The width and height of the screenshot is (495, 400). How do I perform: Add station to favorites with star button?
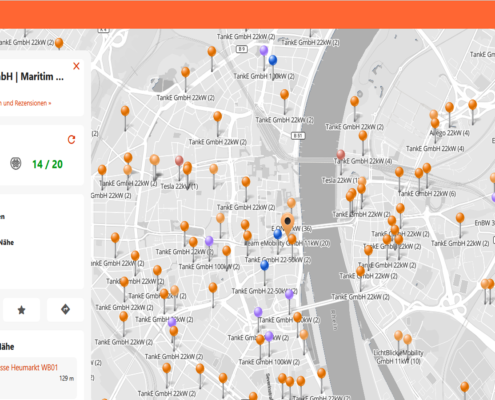pos(21,310)
